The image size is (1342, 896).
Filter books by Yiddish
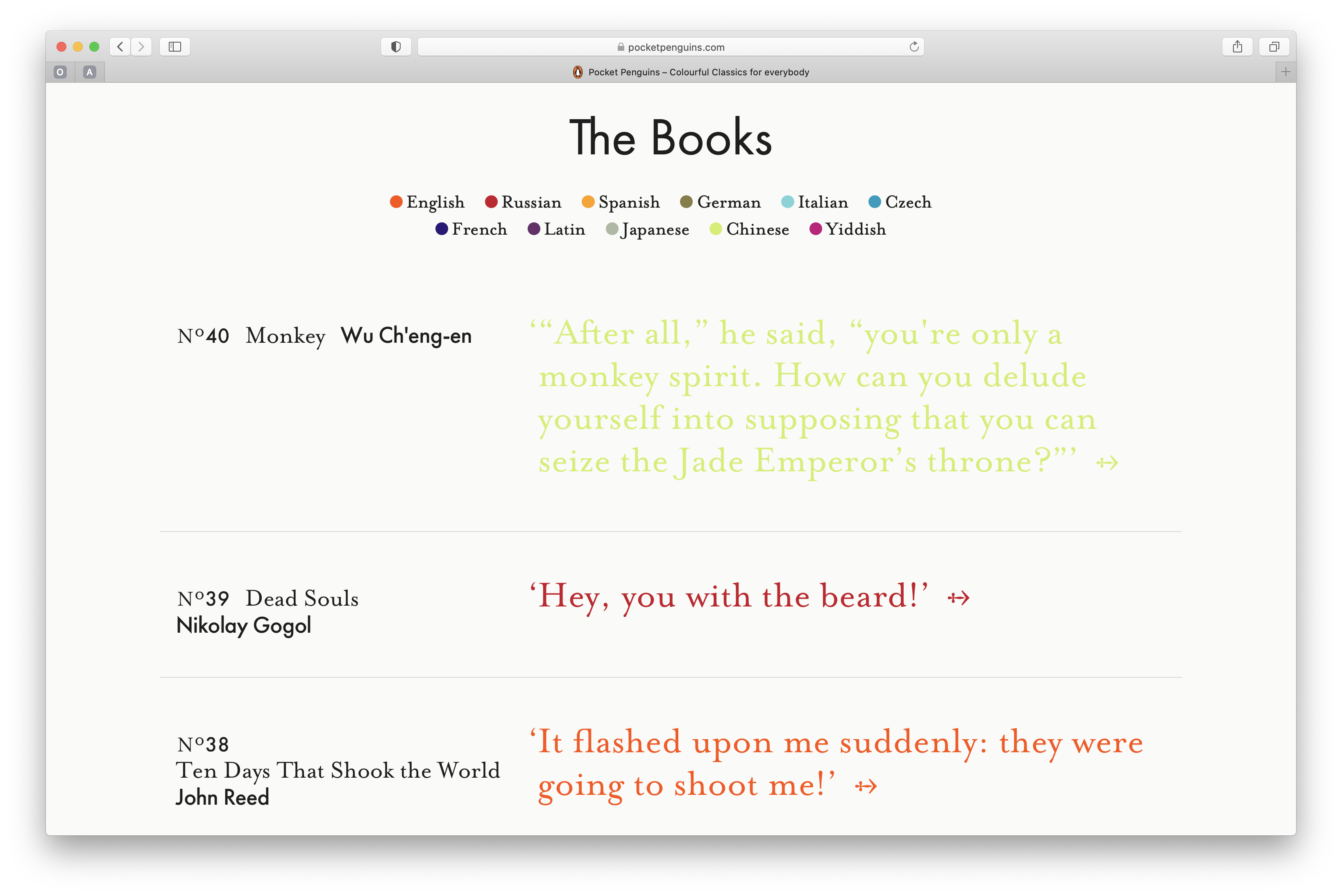click(848, 229)
